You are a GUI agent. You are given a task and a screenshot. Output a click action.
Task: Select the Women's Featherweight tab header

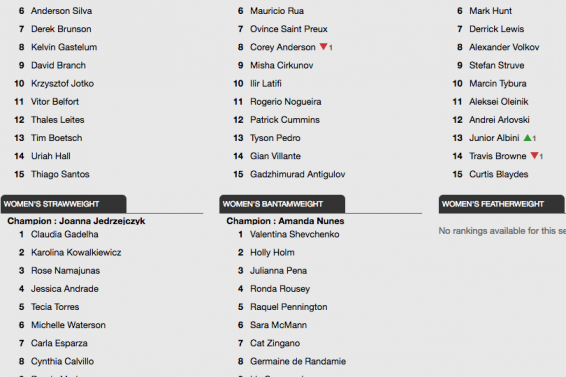[x=502, y=204]
